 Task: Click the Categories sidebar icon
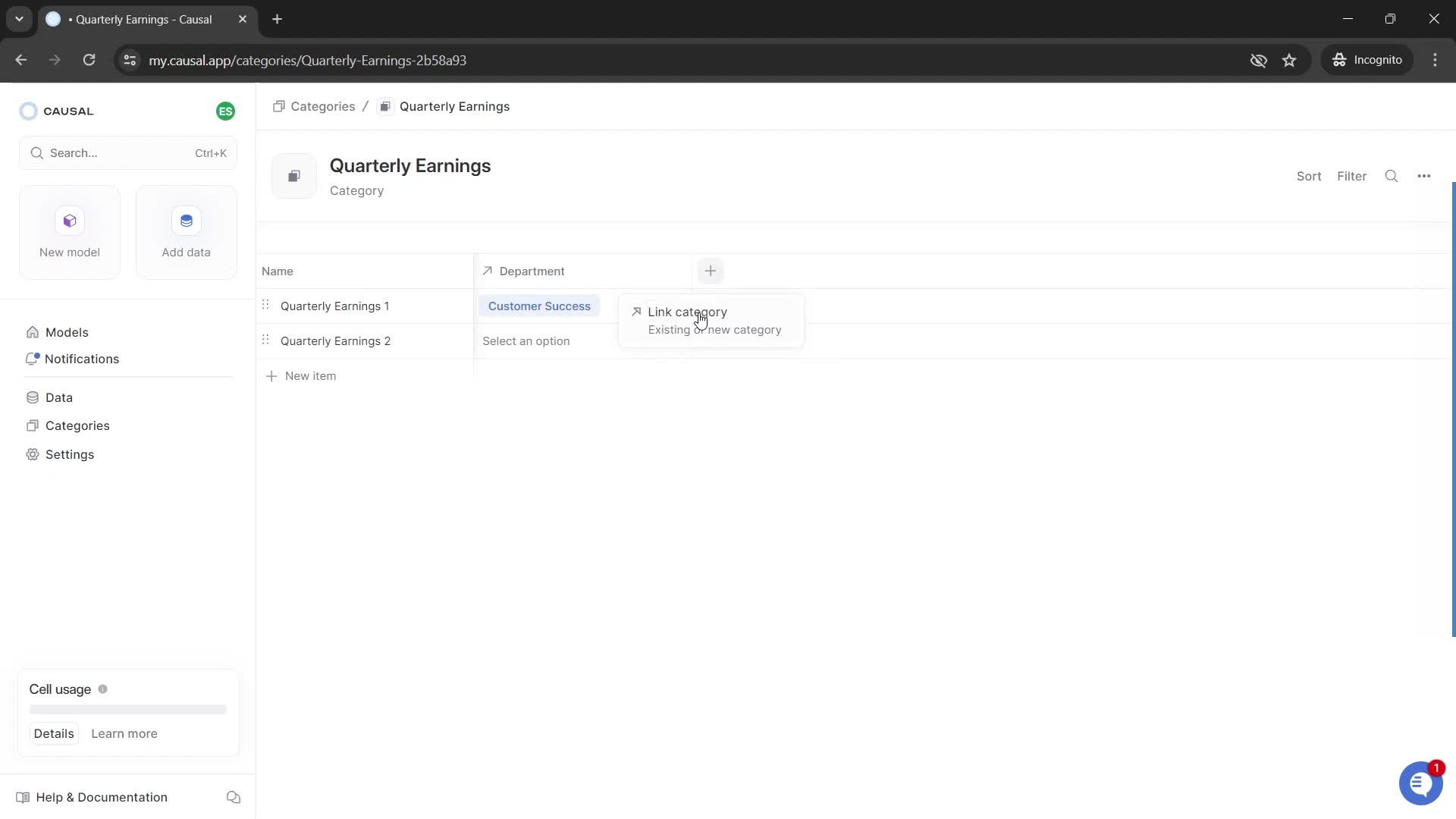(32, 425)
